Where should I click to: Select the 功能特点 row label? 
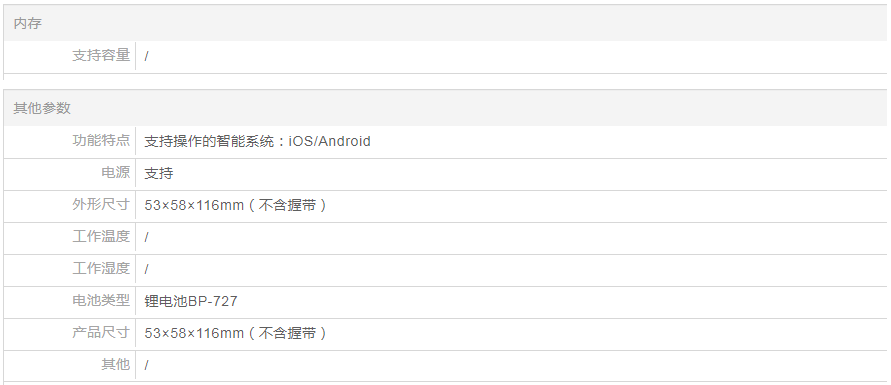101,140
